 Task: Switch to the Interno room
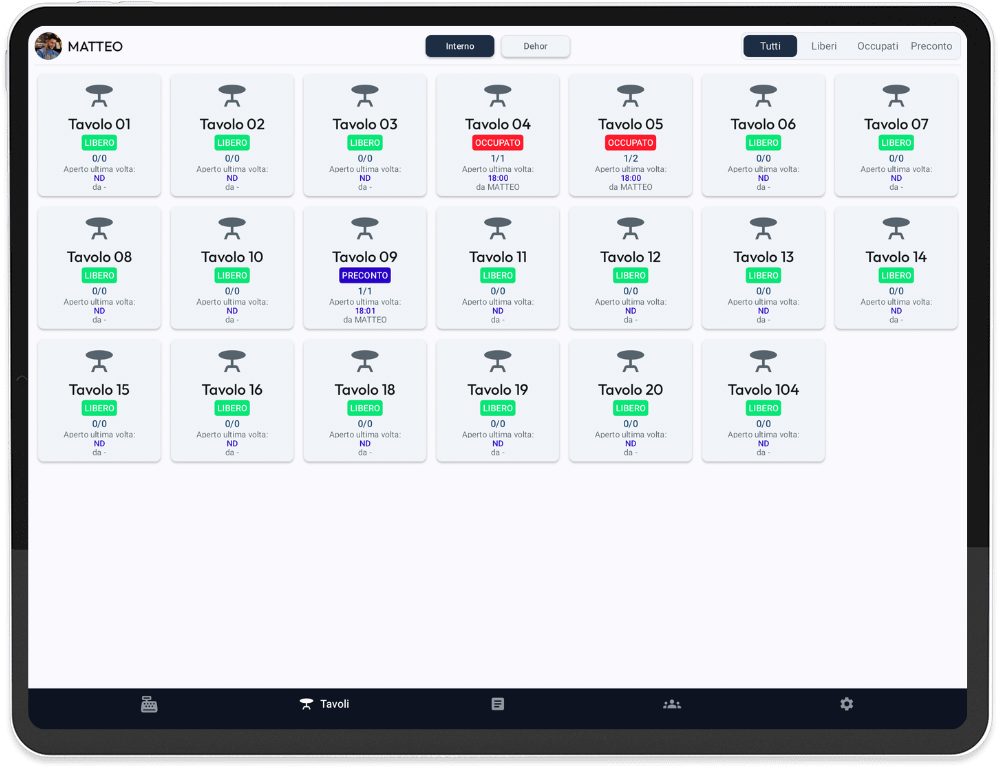[x=460, y=46]
